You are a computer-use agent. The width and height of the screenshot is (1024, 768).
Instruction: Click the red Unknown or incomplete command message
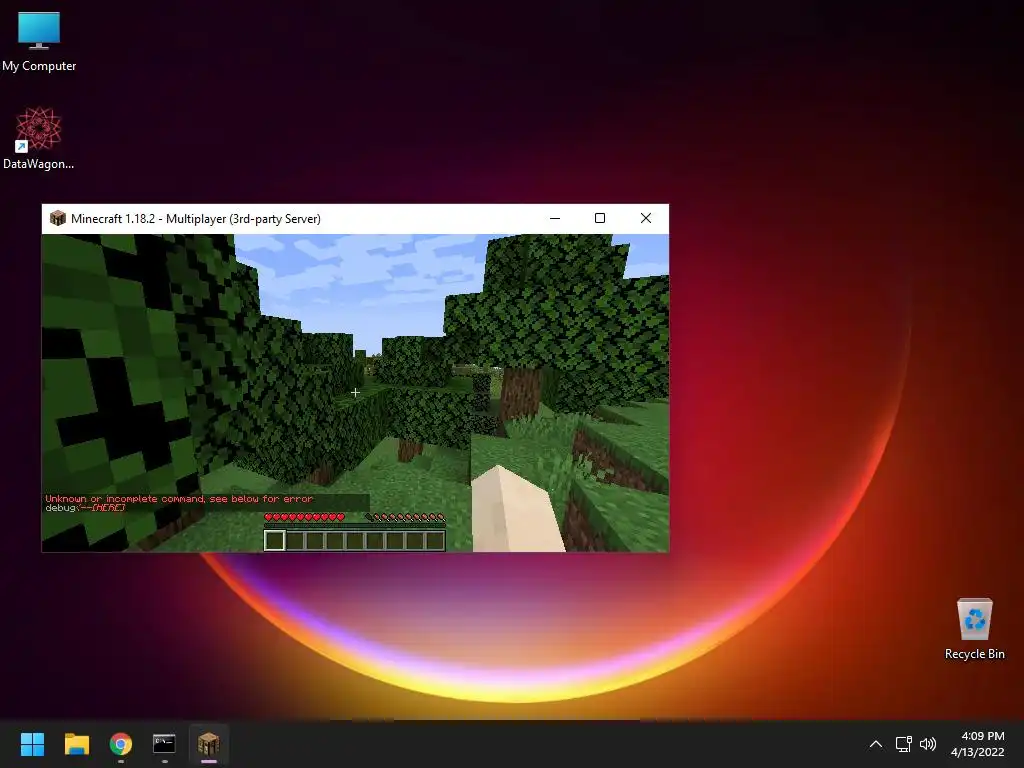[x=179, y=499]
